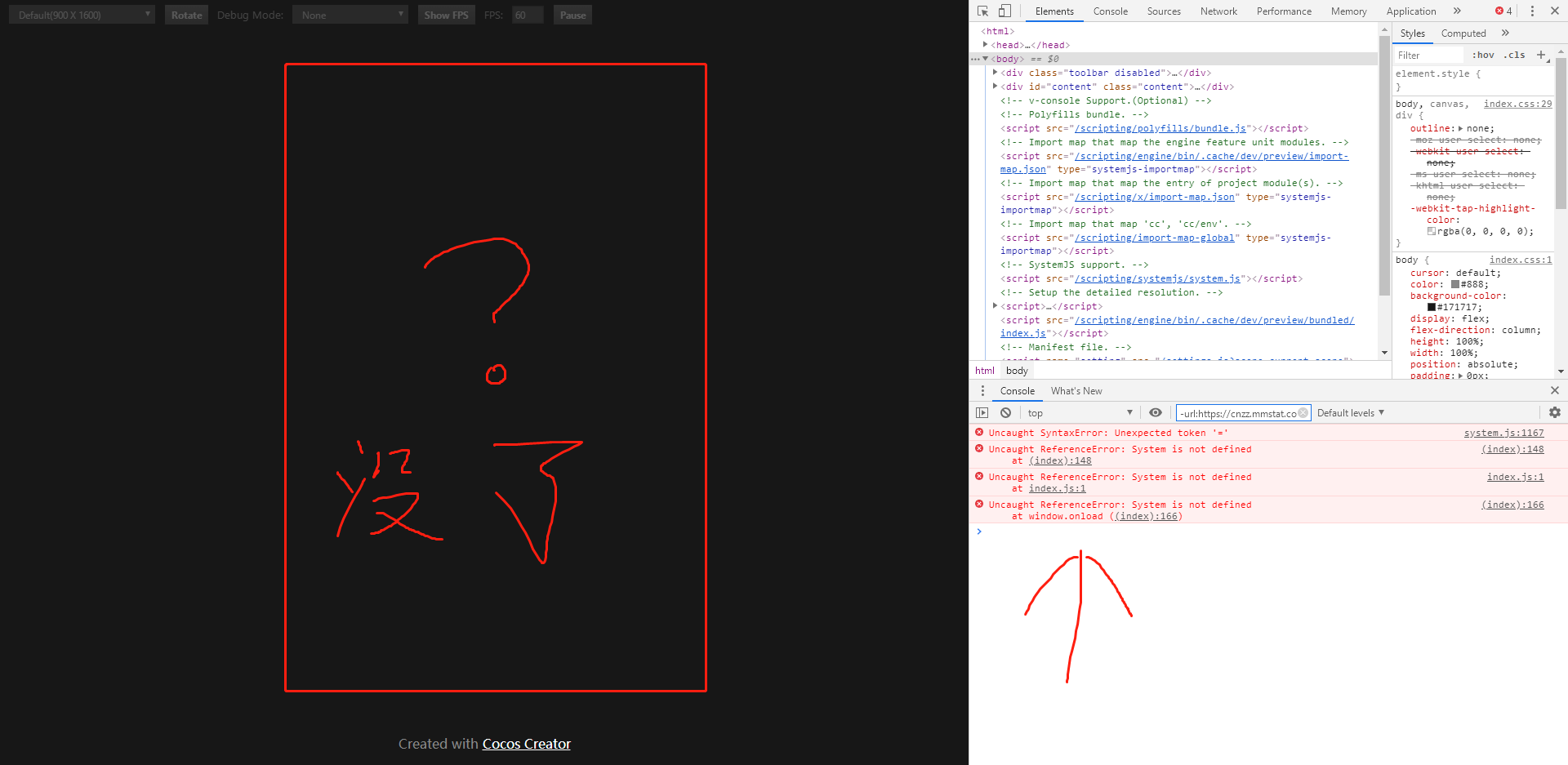Screen dimensions: 1568x765
Task: Add a new style rule plus icon
Action: pos(1541,56)
